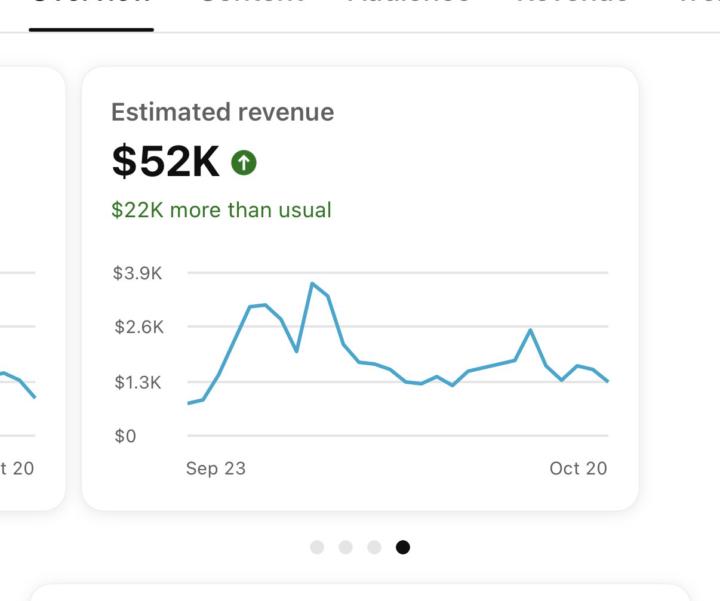Image resolution: width=720 pixels, height=601 pixels.
Task: Click the $2.6K axis label
Action: (x=139, y=327)
